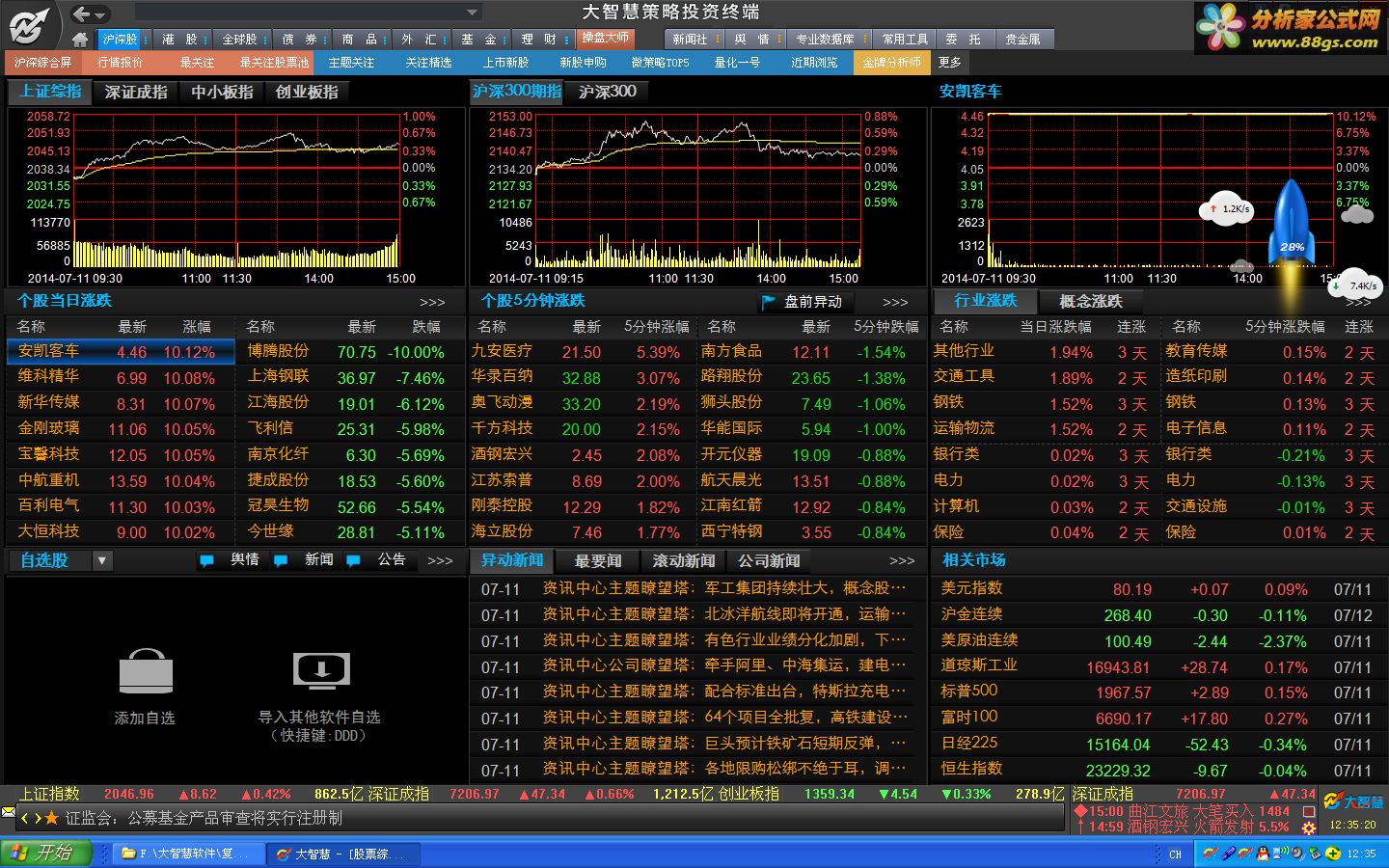Viewport: 1389px width, 868px height.
Task: Click the orange star icon in news ticker
Action: [52, 818]
